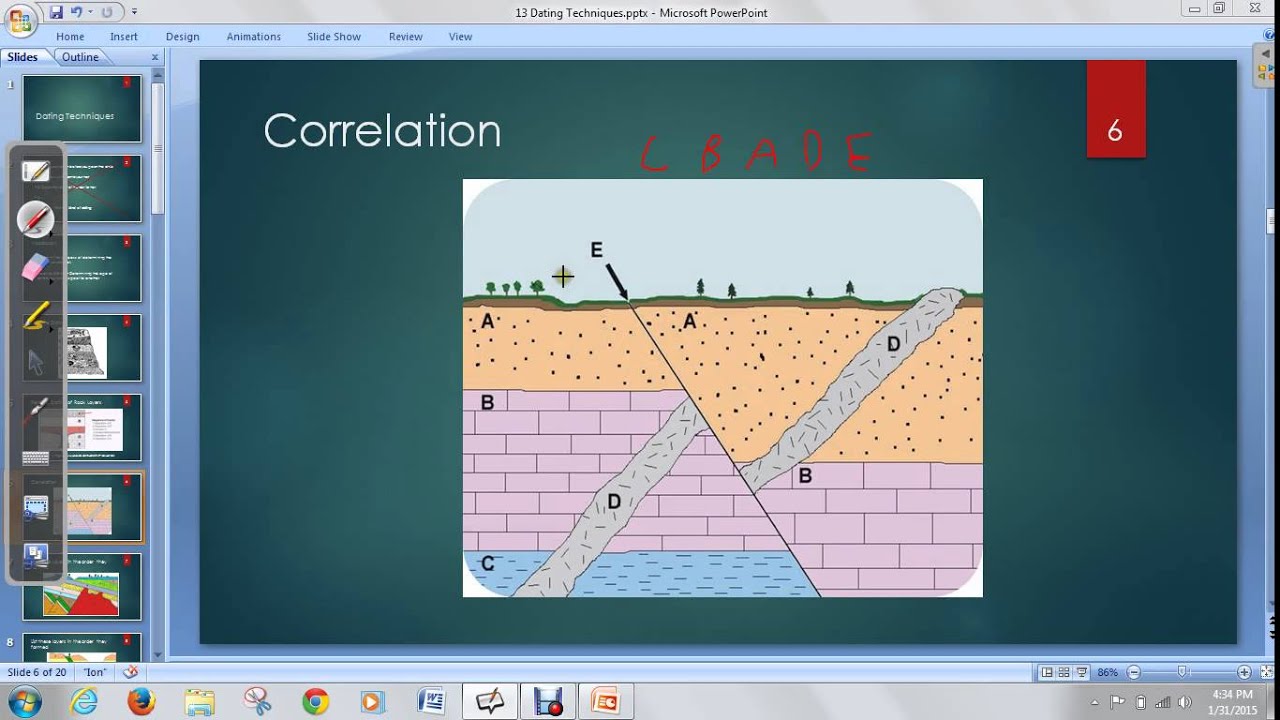Open the Office button menu
The height and width of the screenshot is (720, 1280).
click(x=20, y=19)
